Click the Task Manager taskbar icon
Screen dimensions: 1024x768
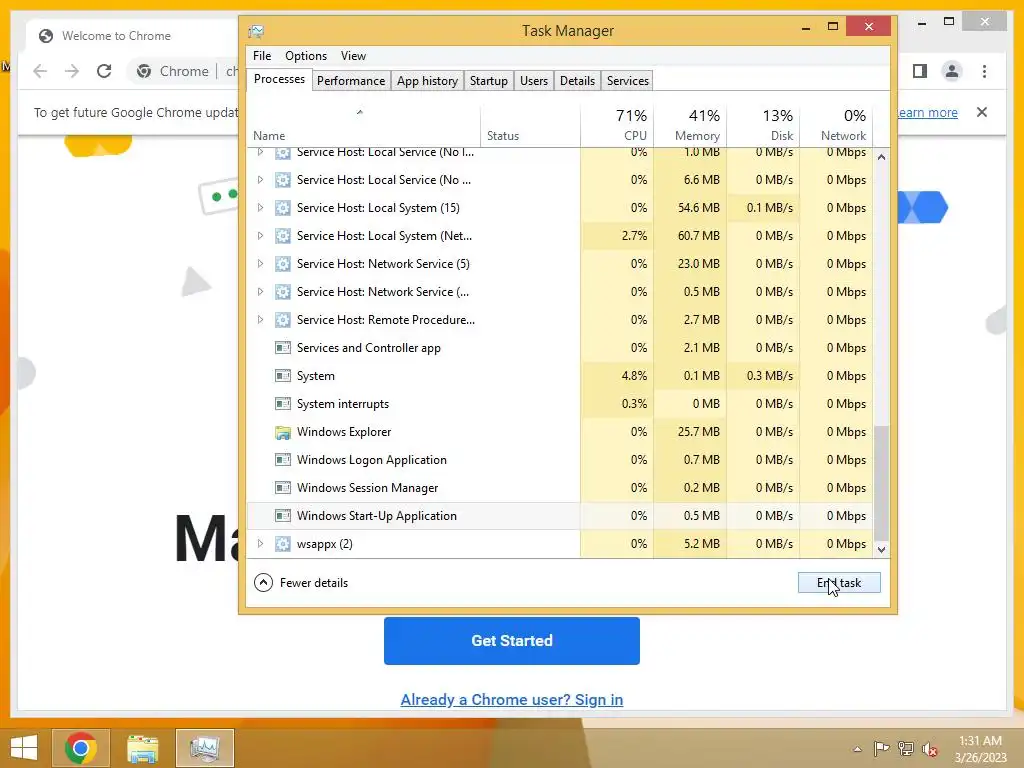(204, 748)
